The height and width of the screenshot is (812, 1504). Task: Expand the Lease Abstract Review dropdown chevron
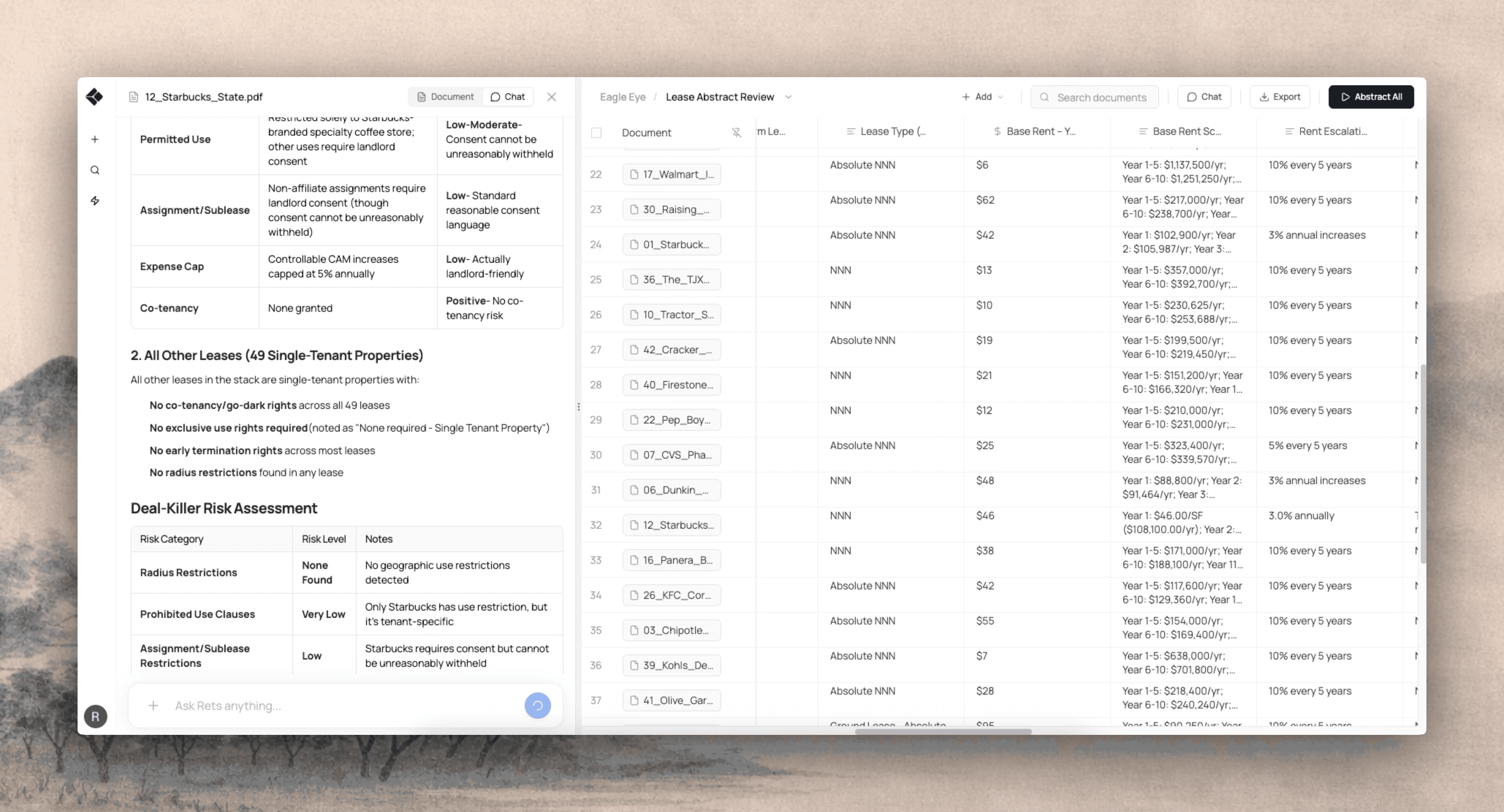788,97
